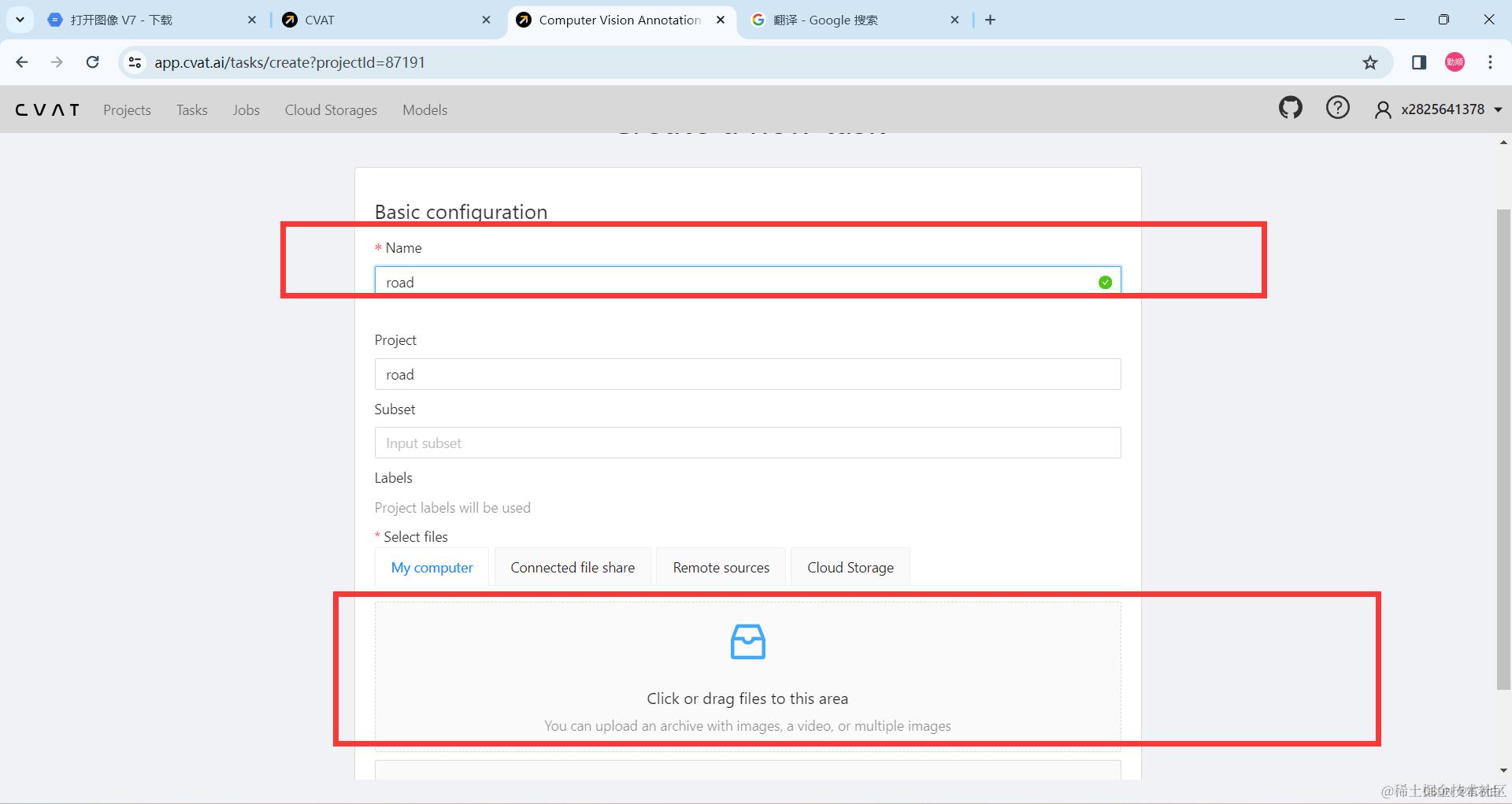Click the 'Click or drag files' upload text
The height and width of the screenshot is (804, 1512).
(x=747, y=698)
